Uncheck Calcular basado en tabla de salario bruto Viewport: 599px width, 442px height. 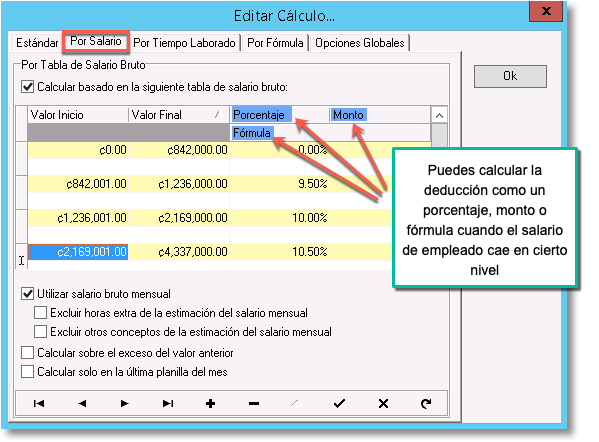[28, 87]
